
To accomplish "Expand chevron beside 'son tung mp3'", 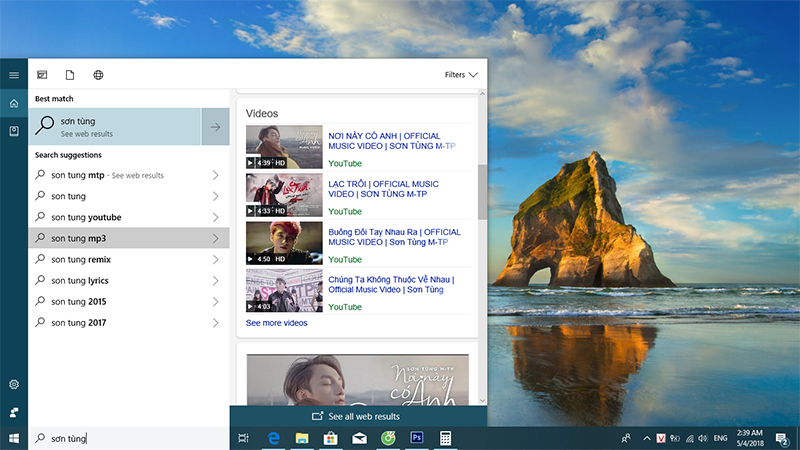I will coord(215,238).
